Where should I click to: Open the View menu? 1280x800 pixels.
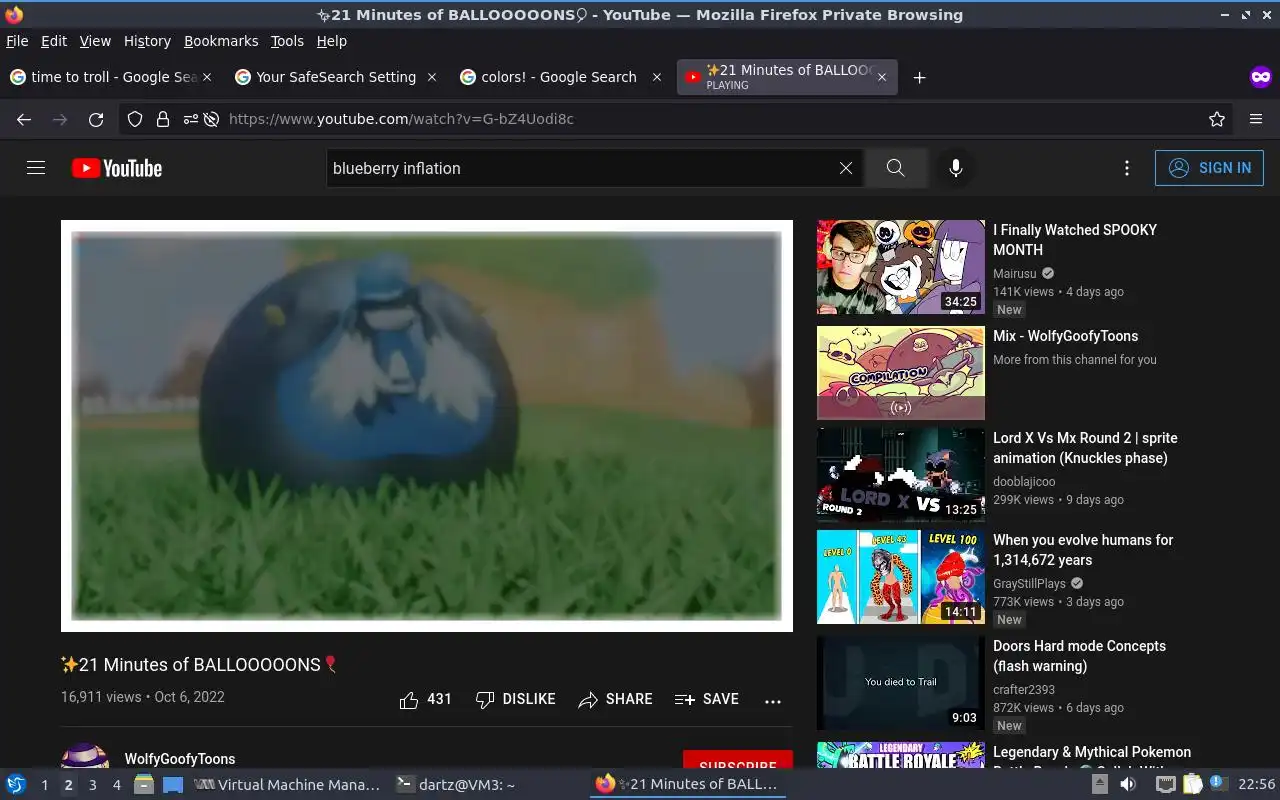[95, 41]
